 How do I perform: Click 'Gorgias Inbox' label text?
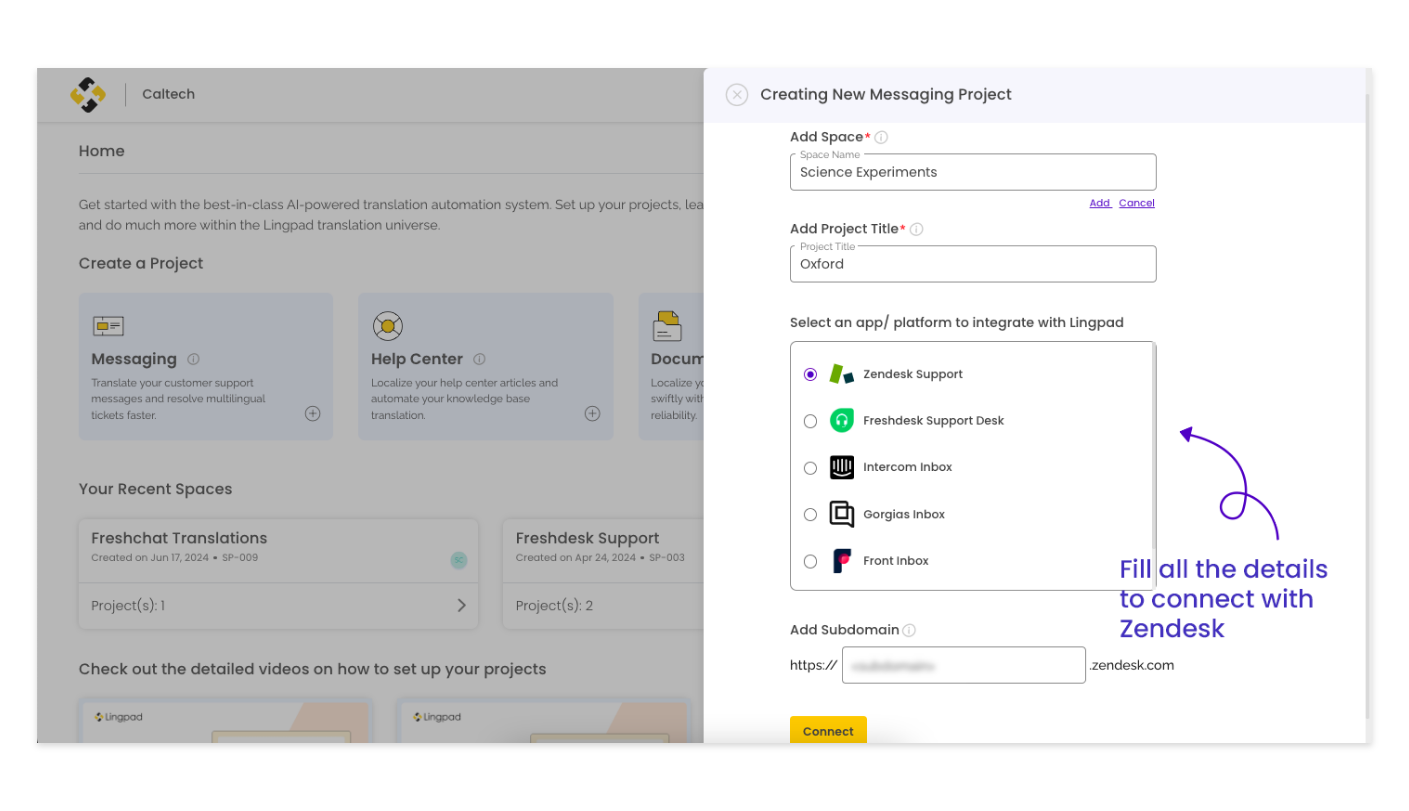pos(904,514)
